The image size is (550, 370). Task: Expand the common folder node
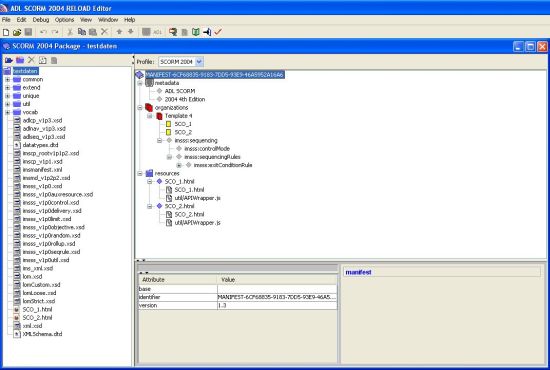pos(7,80)
